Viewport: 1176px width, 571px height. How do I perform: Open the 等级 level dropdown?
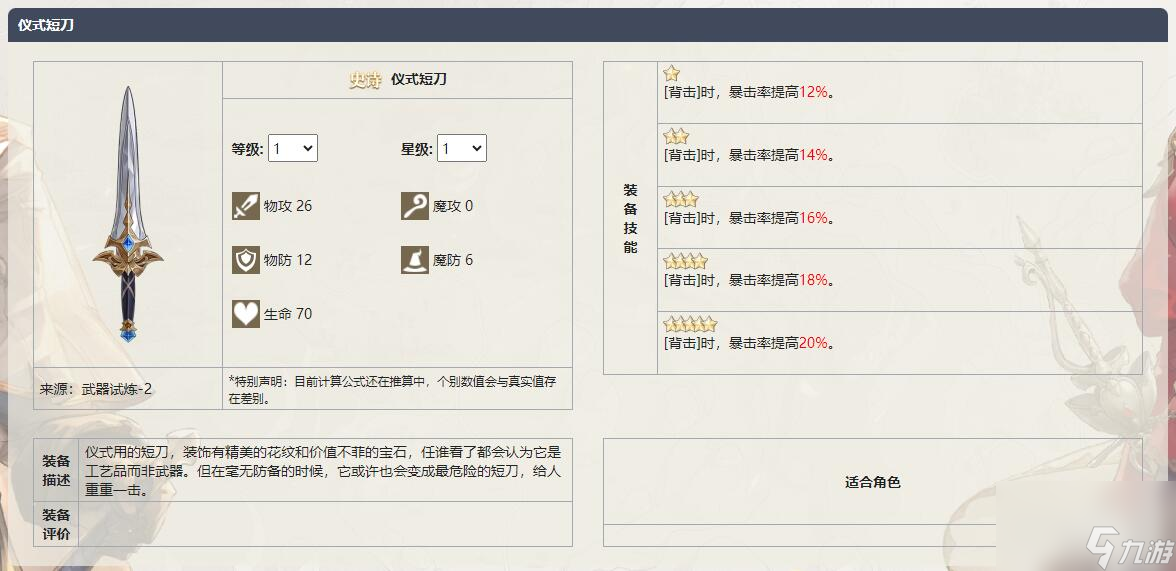point(293,149)
